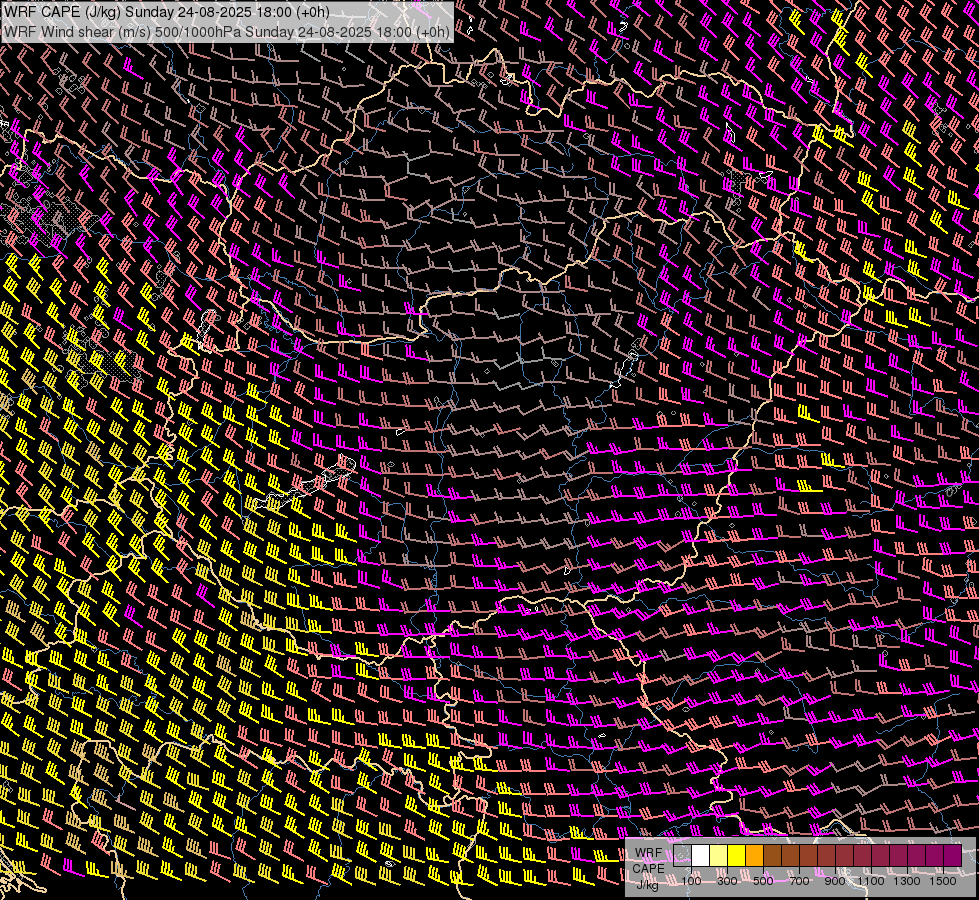Click the 'WRF Wind shear (m/s)' title line

[226, 31]
